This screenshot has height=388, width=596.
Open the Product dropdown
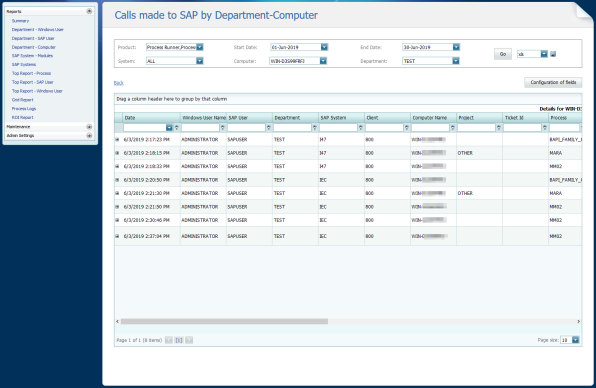click(200, 47)
